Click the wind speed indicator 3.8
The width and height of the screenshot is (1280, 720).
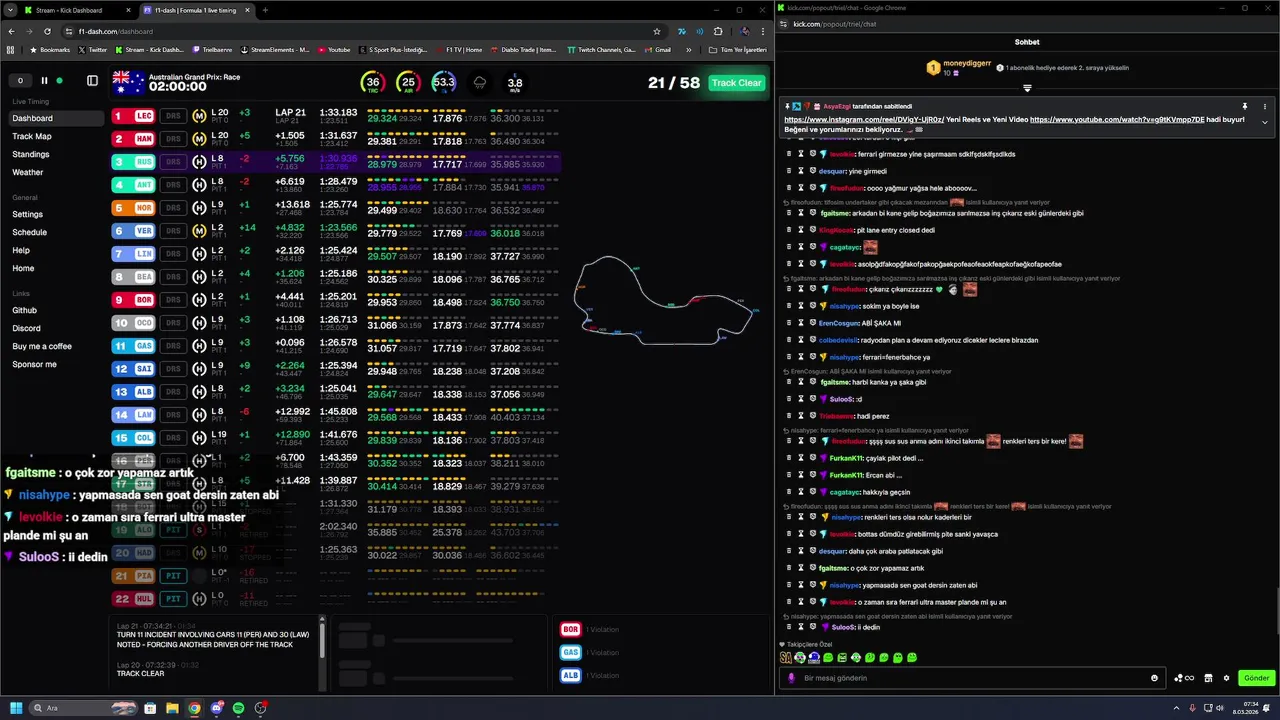515,83
